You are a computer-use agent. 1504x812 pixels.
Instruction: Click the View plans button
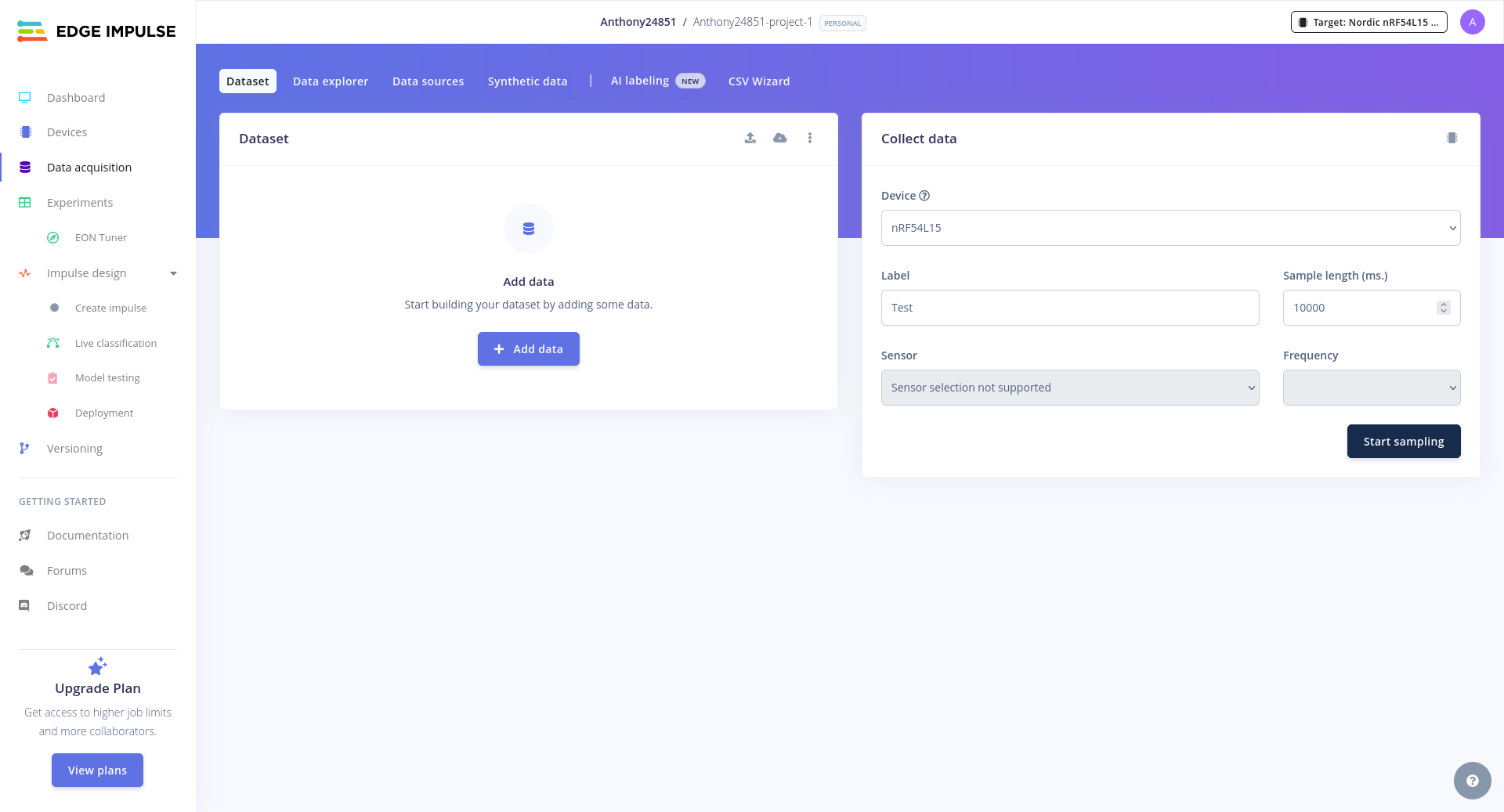(97, 770)
